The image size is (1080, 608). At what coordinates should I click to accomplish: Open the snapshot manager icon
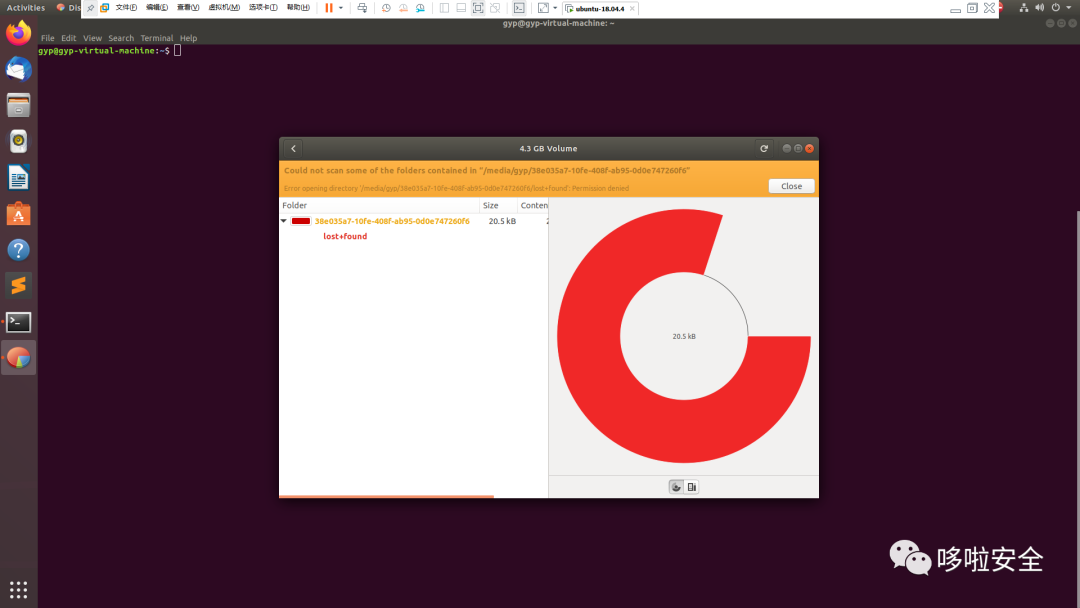pyautogui.click(x=420, y=8)
